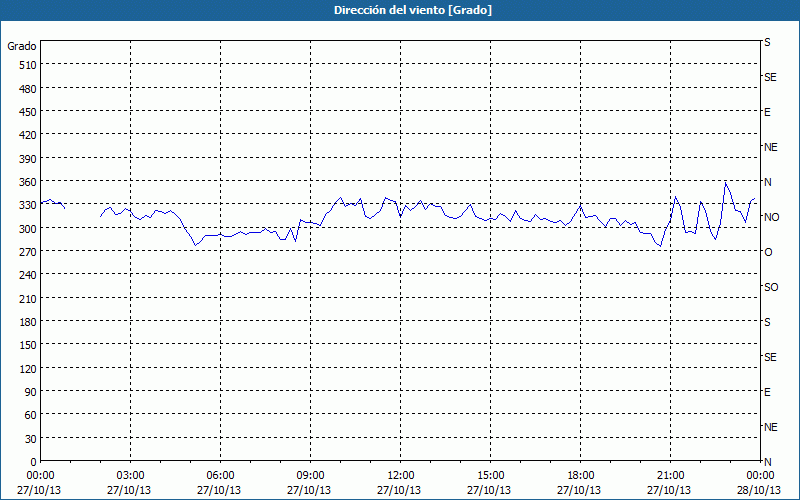Pick the 120 tick label on the left axis
Screen dimensions: 800x500
click(x=28, y=369)
